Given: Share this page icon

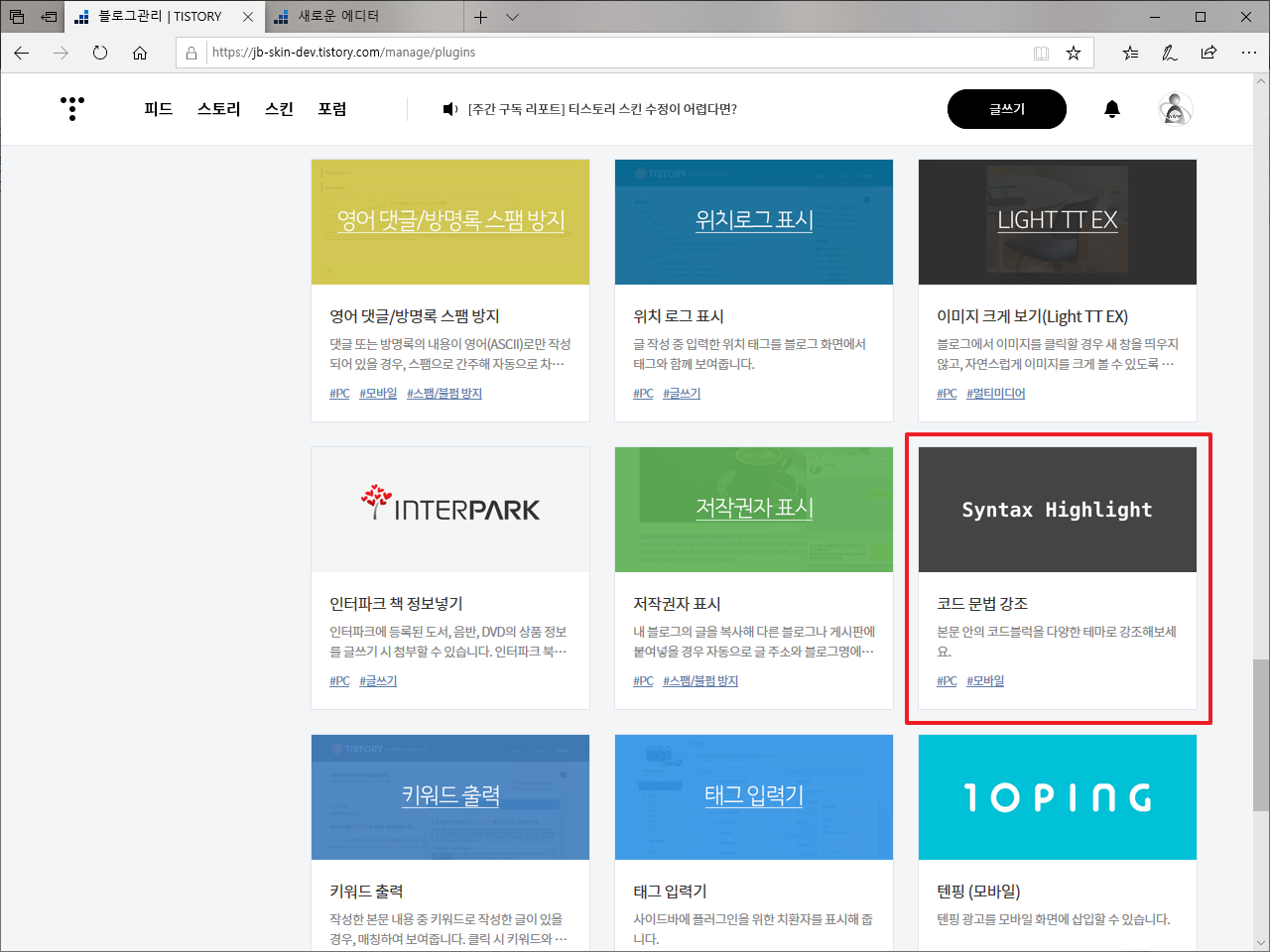Looking at the screenshot, I should pyautogui.click(x=1208, y=54).
